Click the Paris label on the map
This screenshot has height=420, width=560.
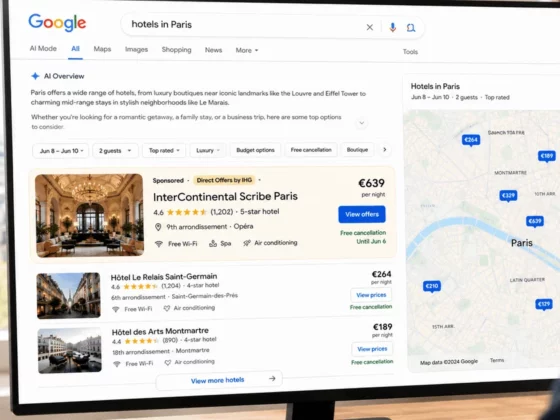coord(521,243)
